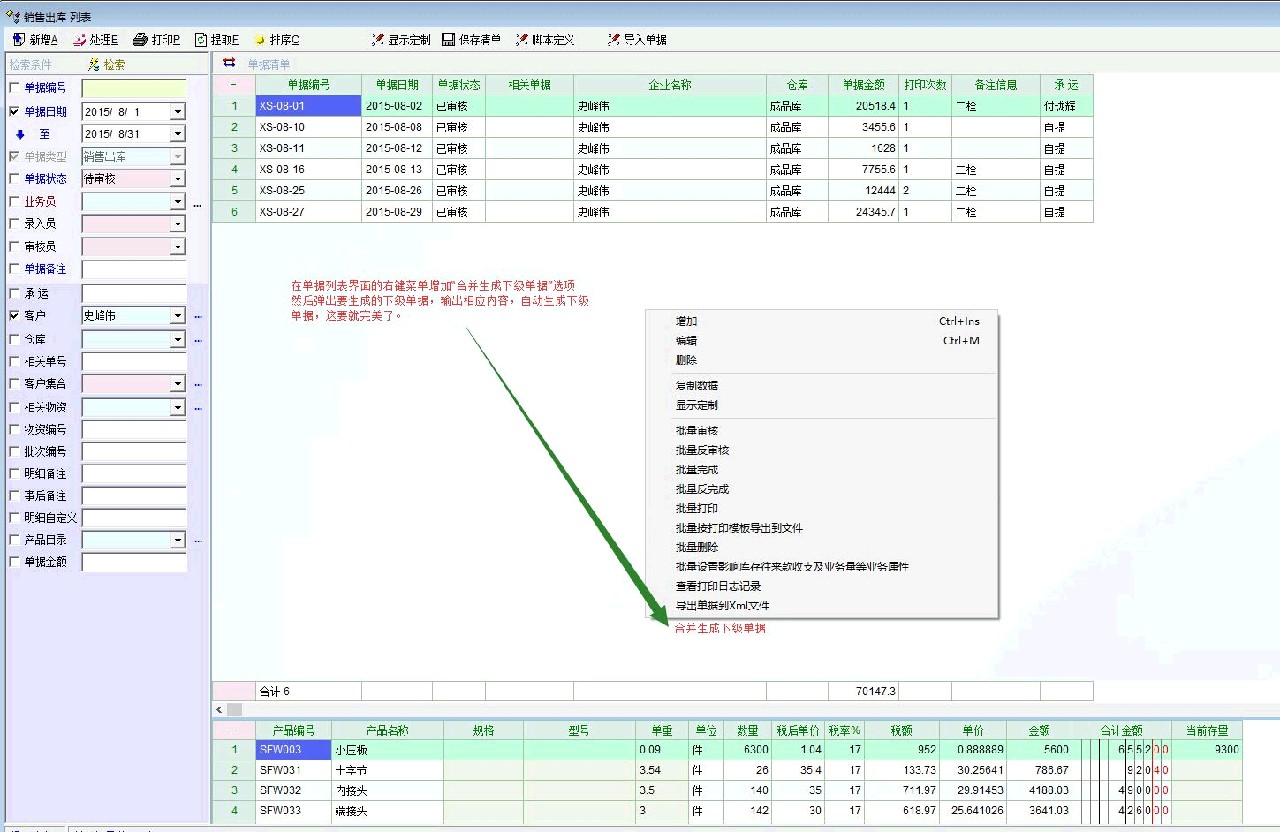The image size is (1280, 832).
Task: Click the 打印P printer icon
Action: point(141,40)
